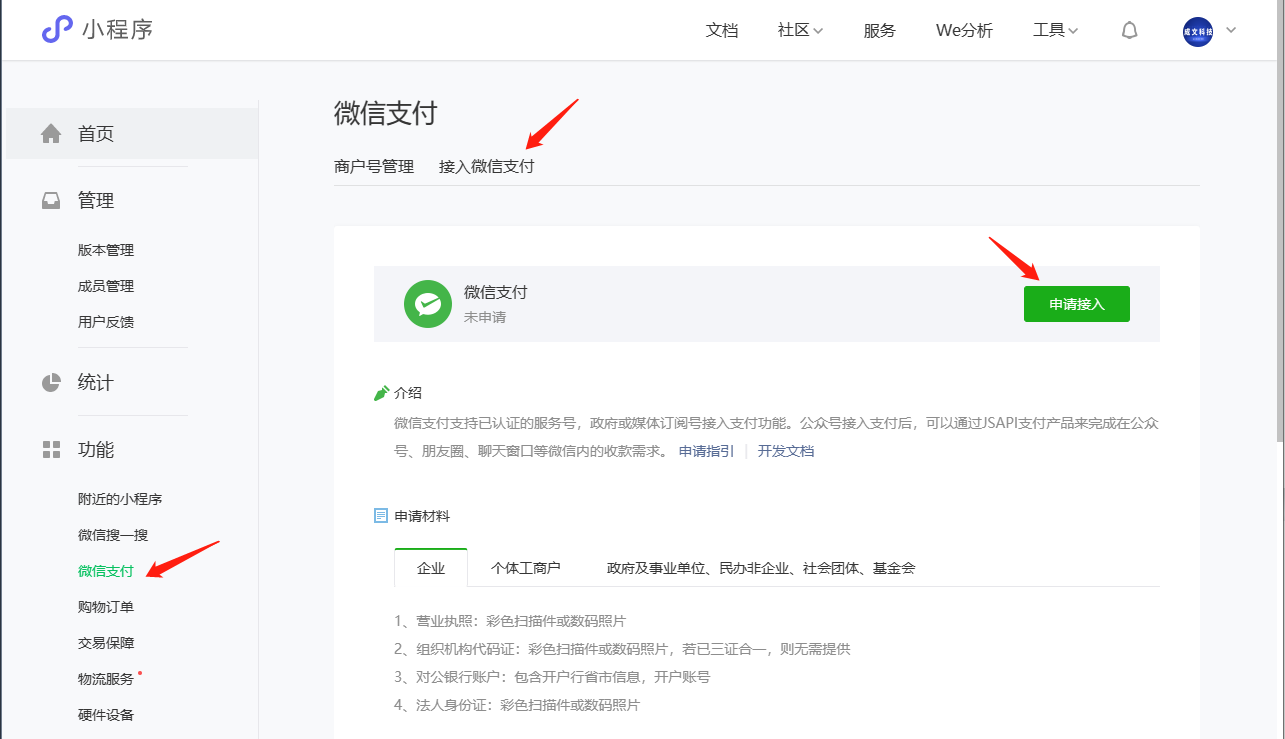Open 硬件设备 in sidebar
The width and height of the screenshot is (1285, 739).
(x=106, y=715)
